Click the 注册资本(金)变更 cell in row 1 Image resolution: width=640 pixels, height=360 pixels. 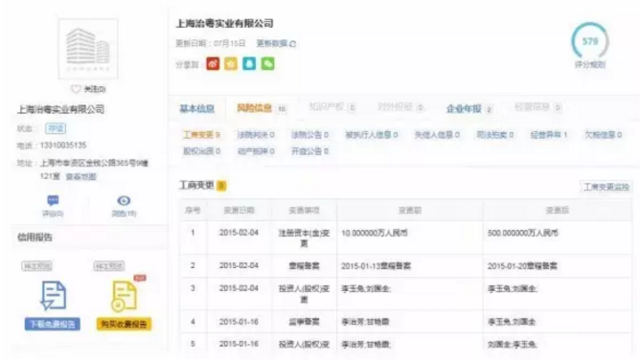pyautogui.click(x=304, y=238)
